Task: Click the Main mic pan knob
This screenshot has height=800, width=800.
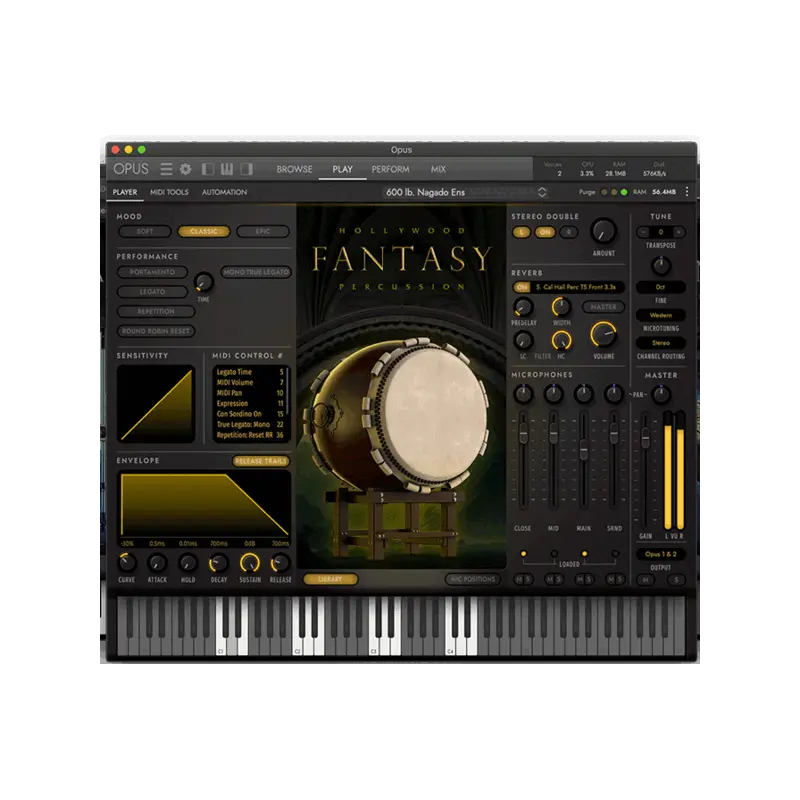Action: 584,394
